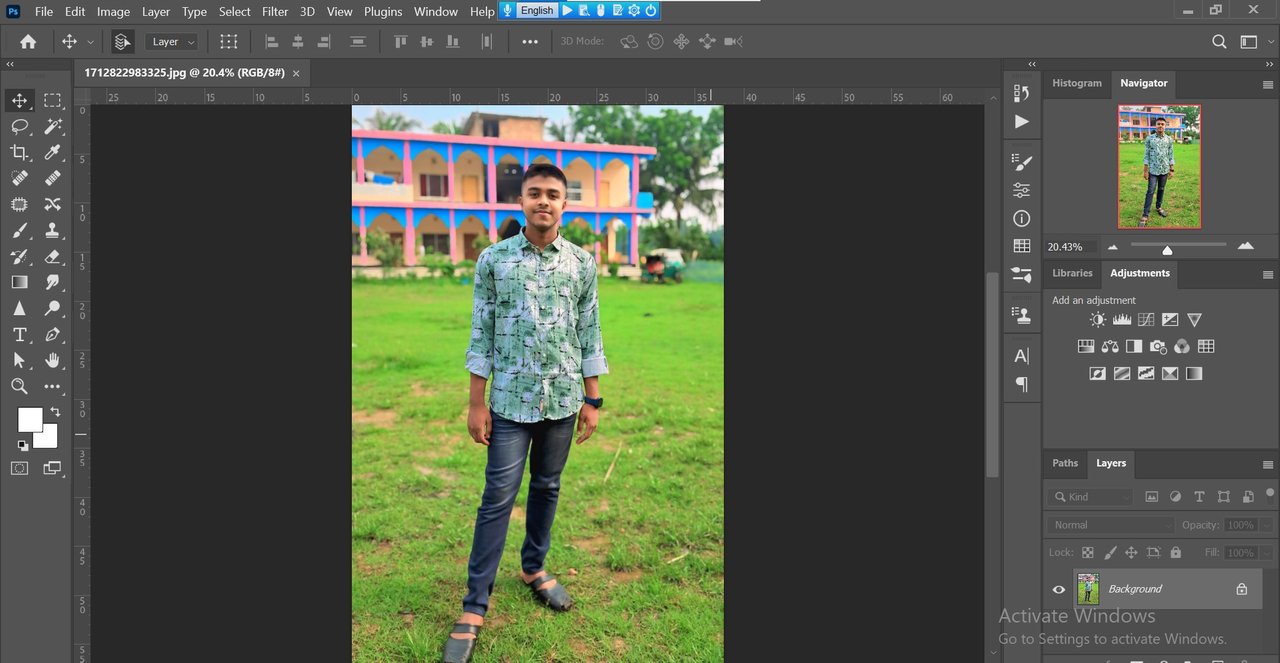Toggle pixel layer filter in Layers
Image resolution: width=1280 pixels, height=663 pixels.
tap(1151, 497)
